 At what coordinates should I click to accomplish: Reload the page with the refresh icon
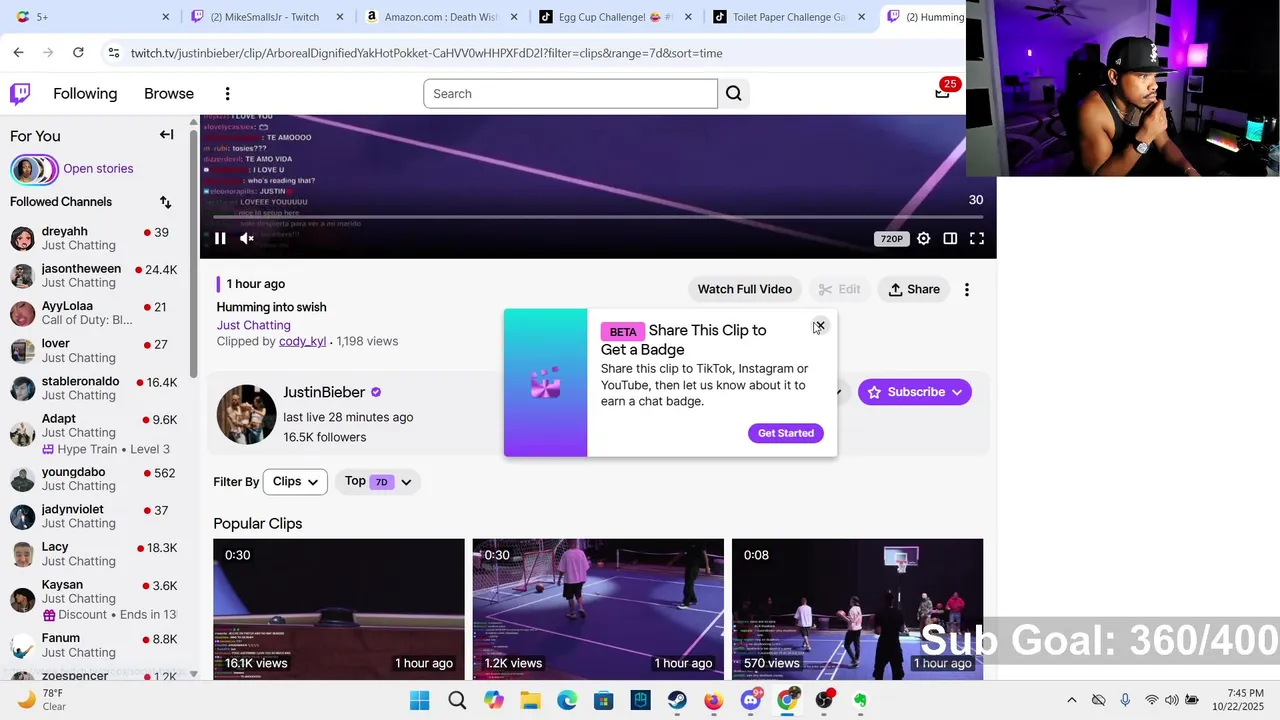(78, 52)
